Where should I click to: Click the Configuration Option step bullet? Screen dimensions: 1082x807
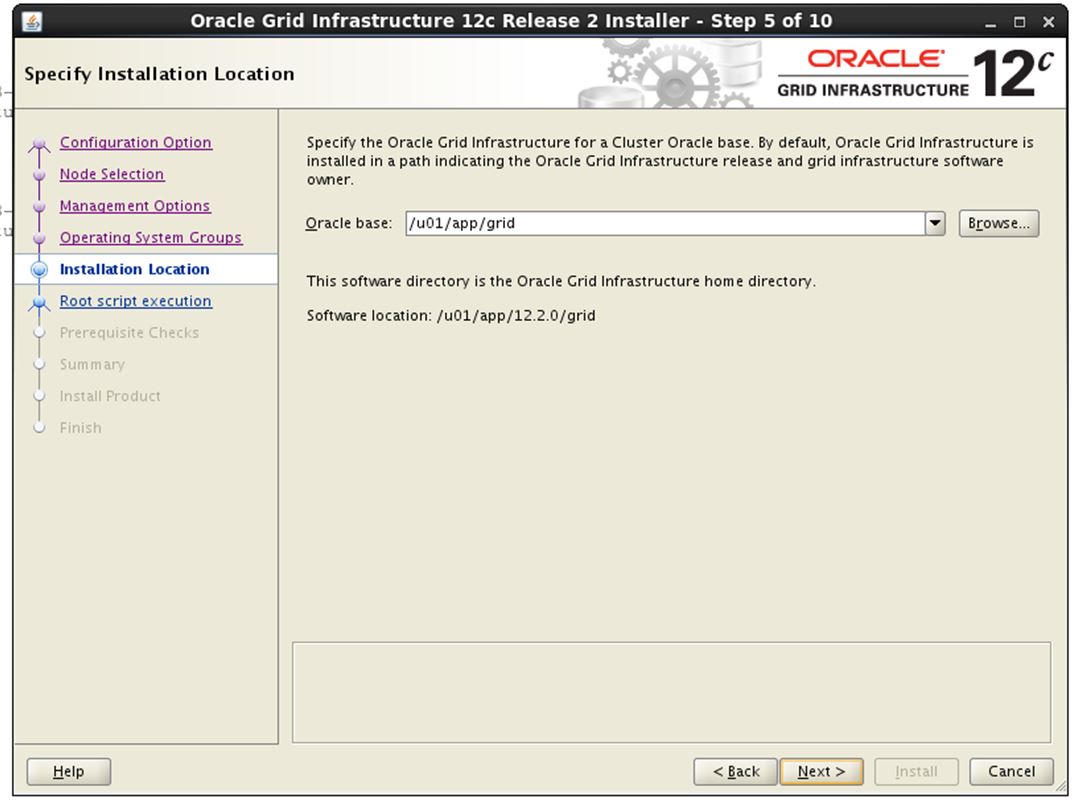tap(40, 145)
